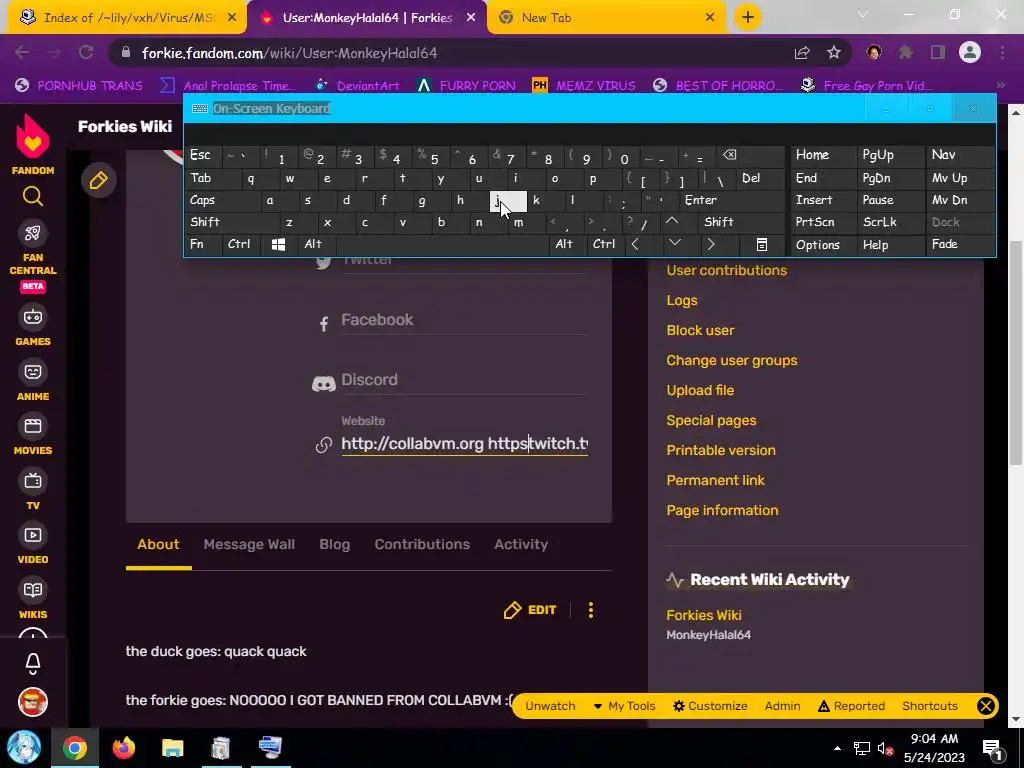This screenshot has width=1024, height=768.
Task: Open the Message Wall tab
Action: [249, 545]
